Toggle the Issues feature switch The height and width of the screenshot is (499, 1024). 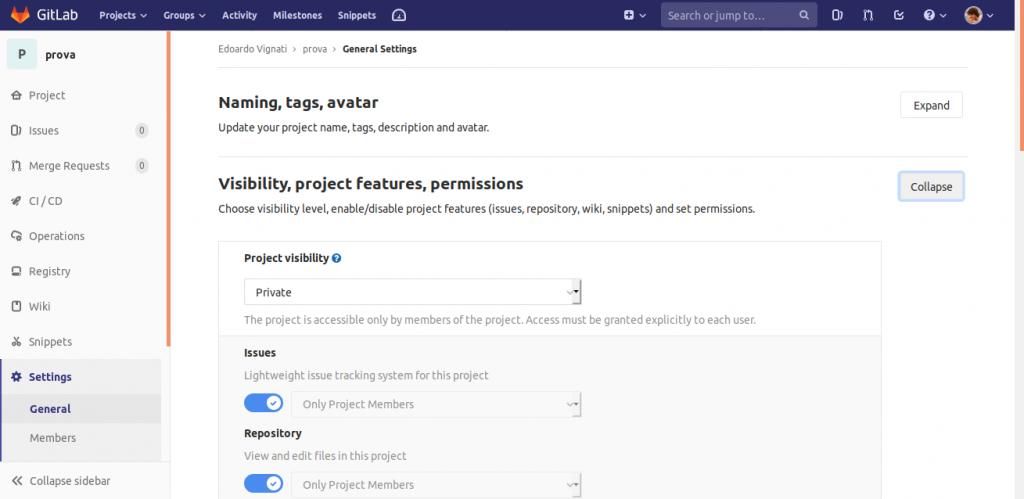click(263, 403)
